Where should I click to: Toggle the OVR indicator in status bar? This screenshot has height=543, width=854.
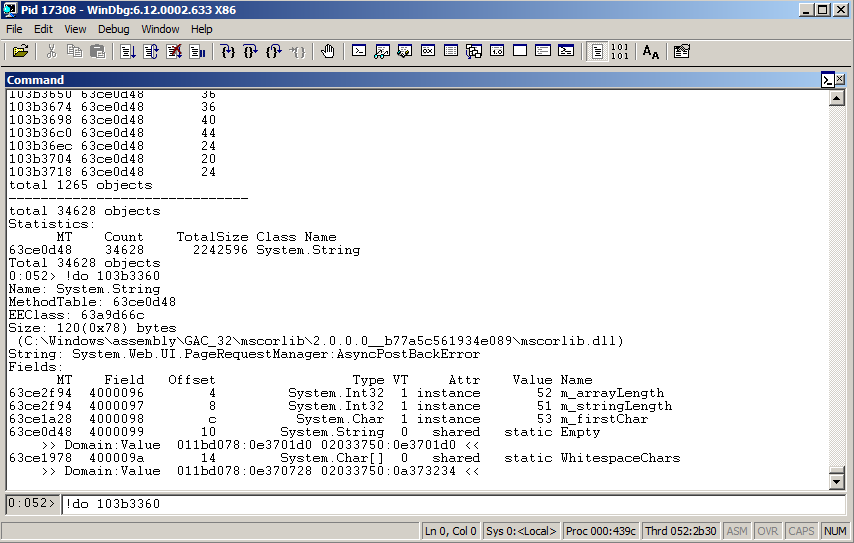pyautogui.click(x=767, y=531)
